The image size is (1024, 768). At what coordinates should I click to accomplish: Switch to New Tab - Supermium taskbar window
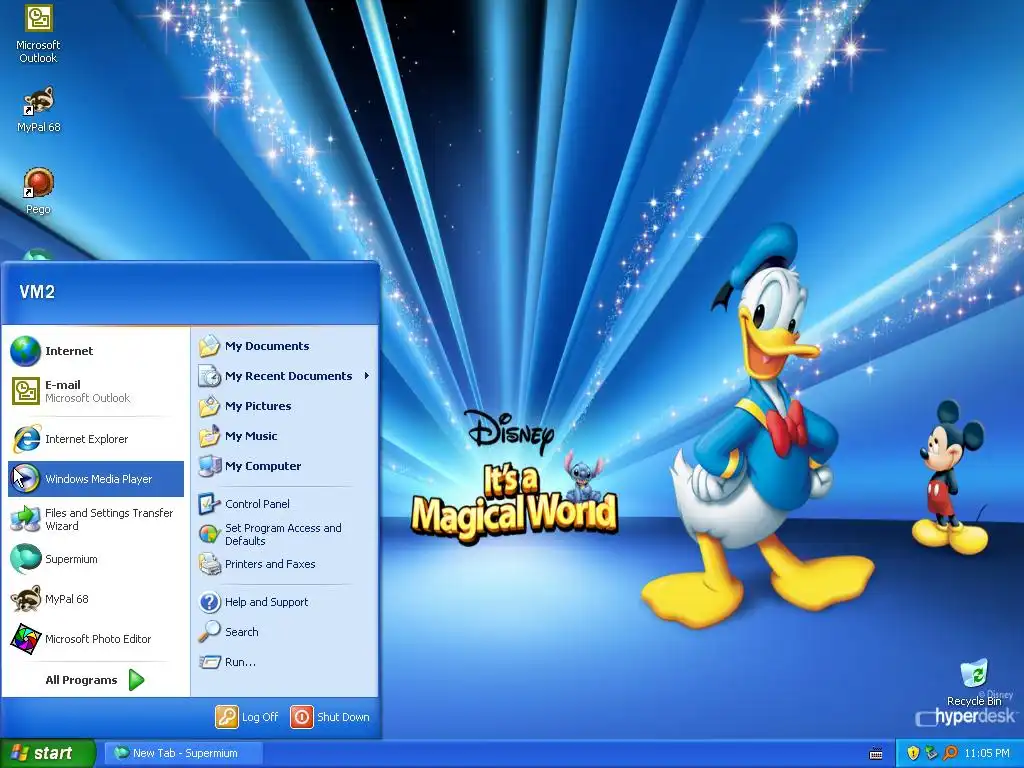click(184, 753)
